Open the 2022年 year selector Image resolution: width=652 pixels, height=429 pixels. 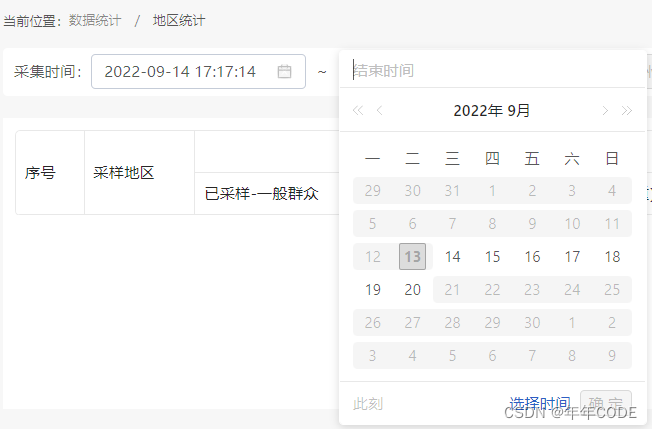click(478, 111)
